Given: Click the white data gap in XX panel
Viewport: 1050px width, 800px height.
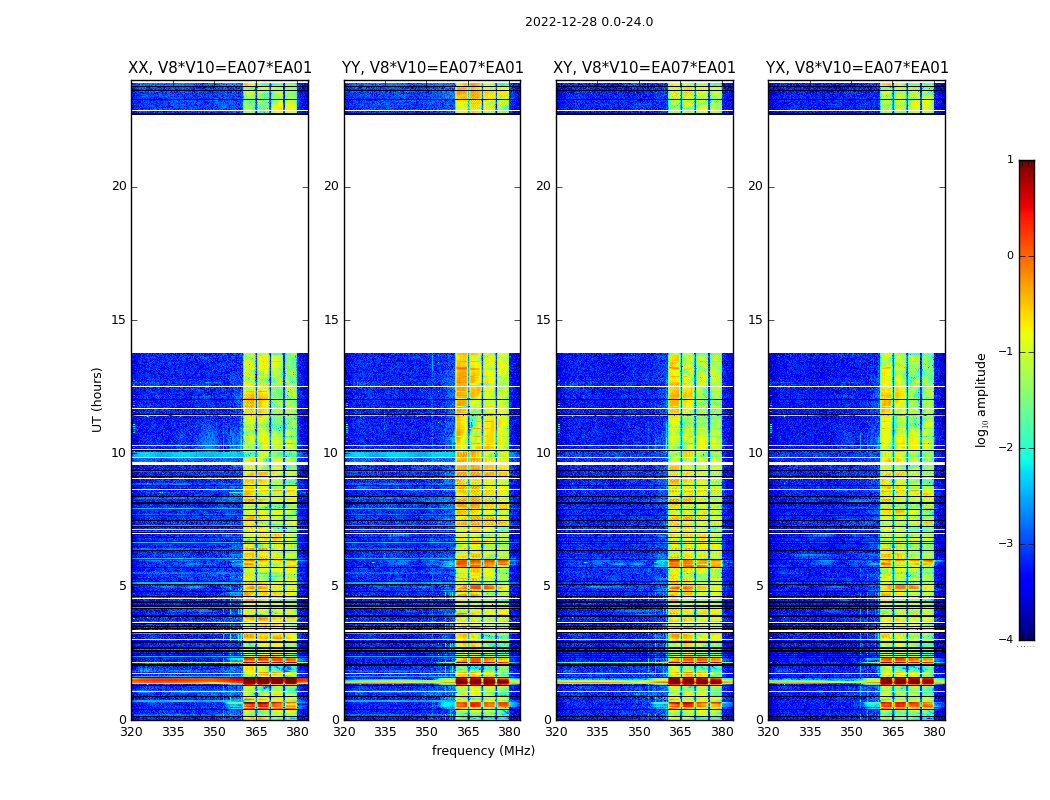Looking at the screenshot, I should tap(219, 233).
